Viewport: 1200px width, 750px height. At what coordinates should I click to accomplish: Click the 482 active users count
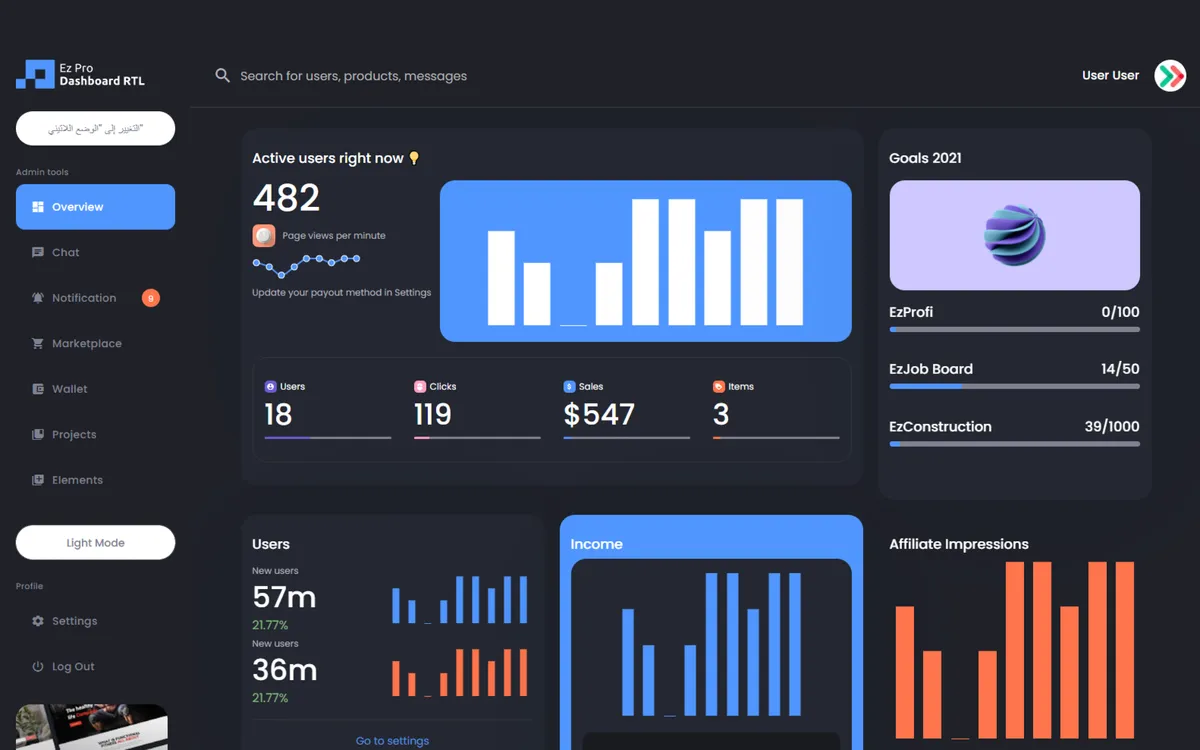coord(286,198)
